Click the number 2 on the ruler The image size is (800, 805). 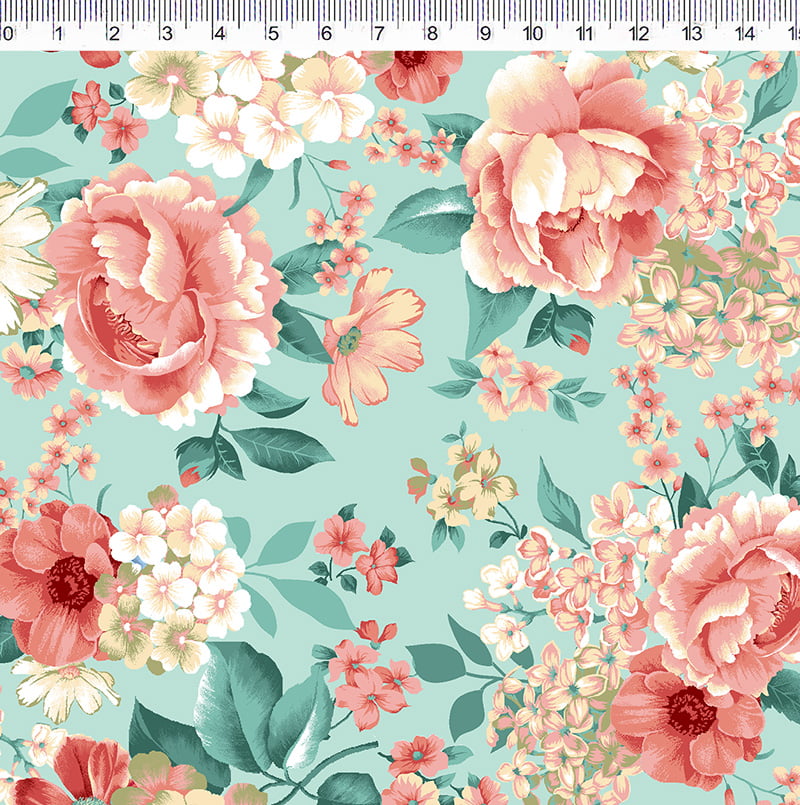click(x=114, y=34)
